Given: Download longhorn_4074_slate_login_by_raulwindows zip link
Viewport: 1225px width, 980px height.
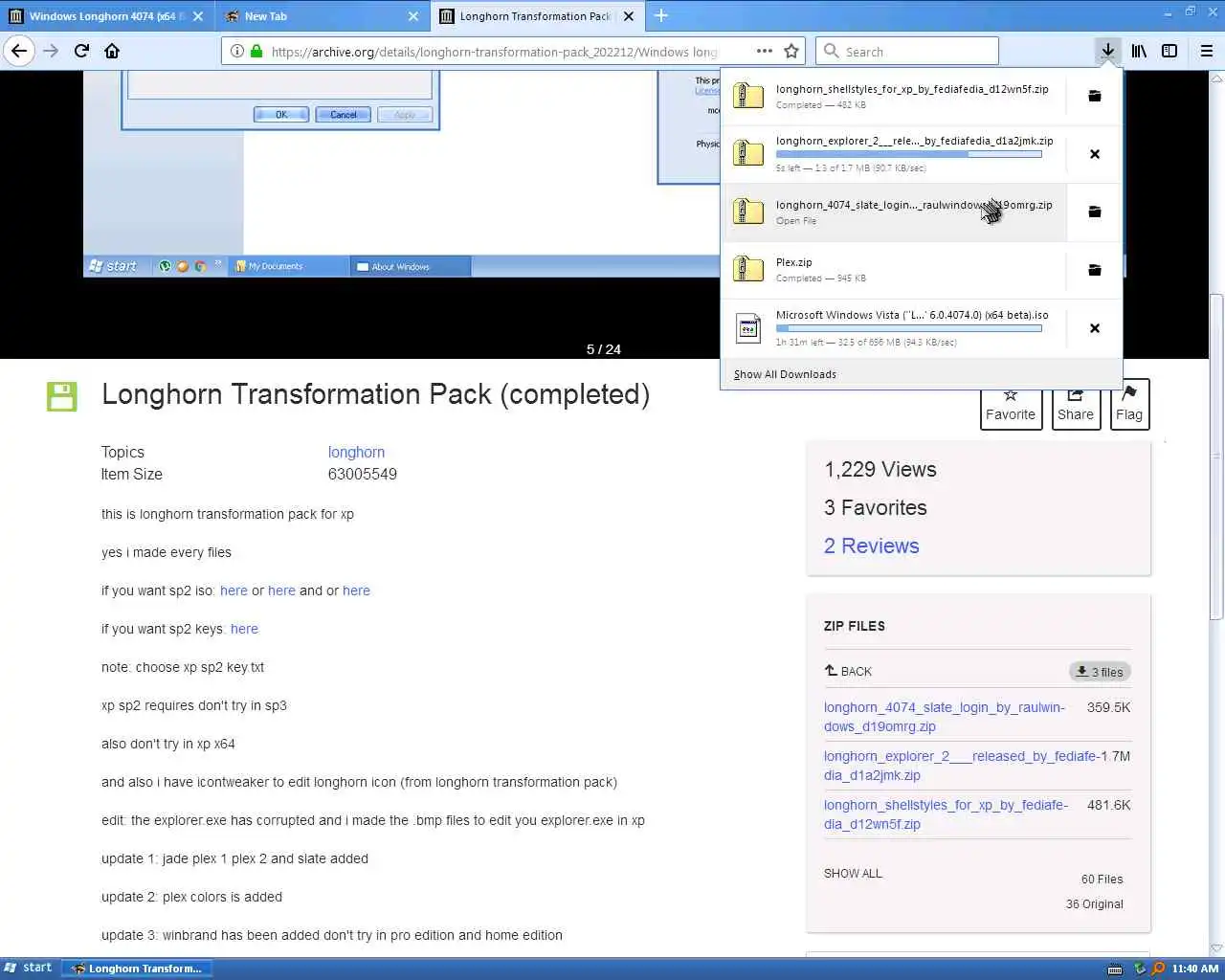Looking at the screenshot, I should [945, 717].
